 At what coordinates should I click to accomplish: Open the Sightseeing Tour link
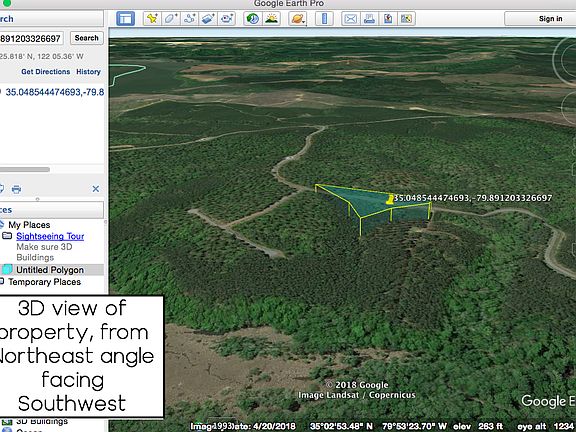click(x=50, y=236)
